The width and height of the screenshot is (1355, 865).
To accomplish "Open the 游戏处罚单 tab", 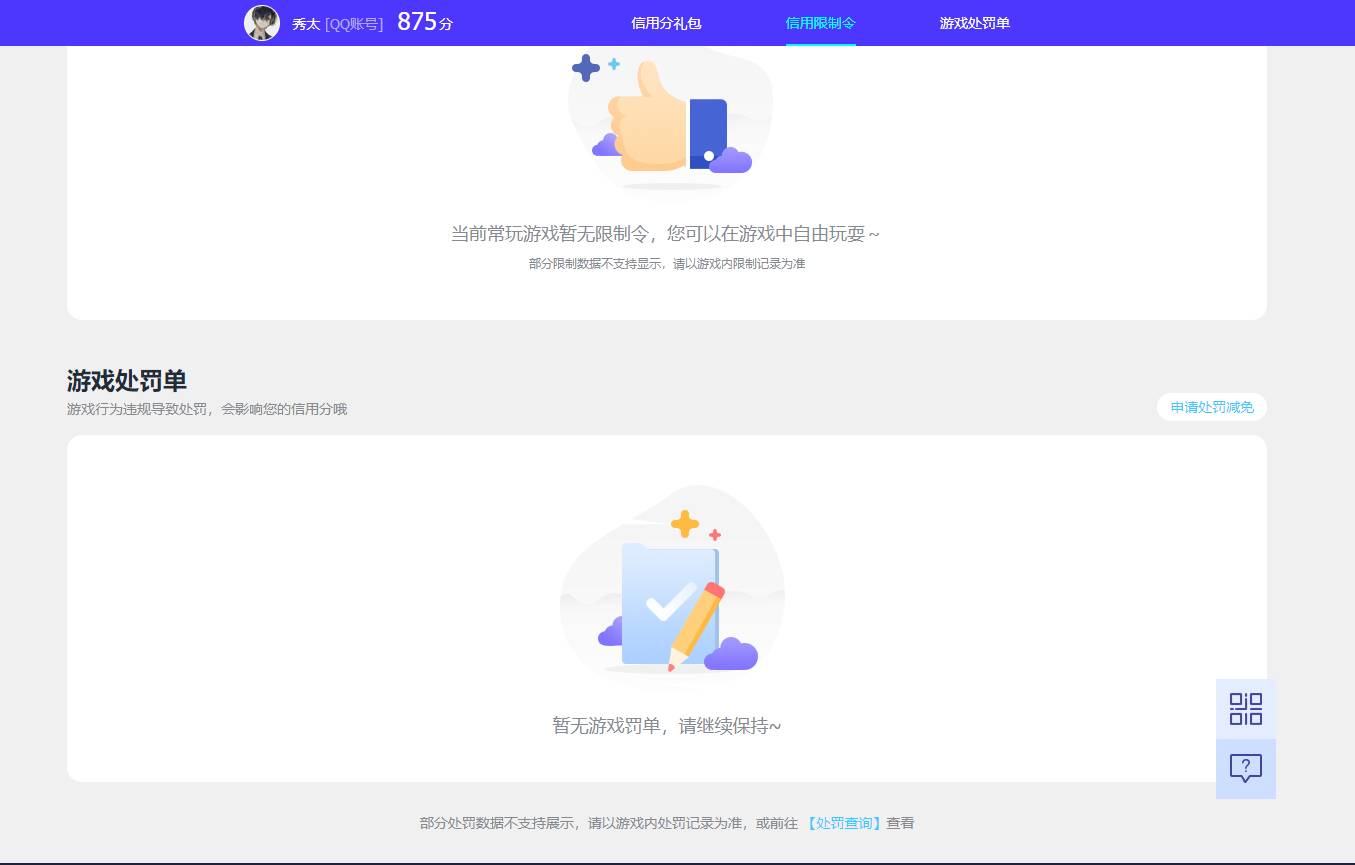I will point(975,22).
